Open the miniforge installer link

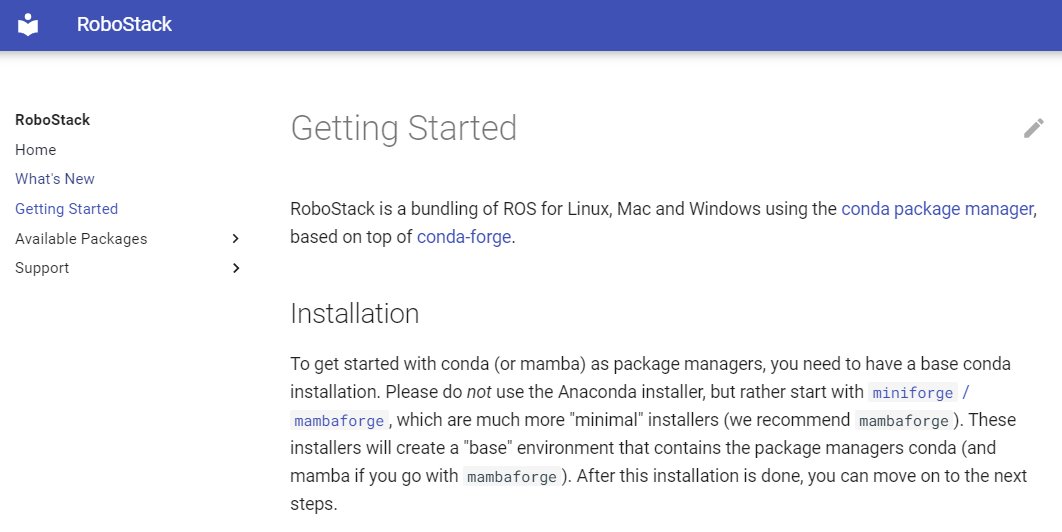coord(912,392)
